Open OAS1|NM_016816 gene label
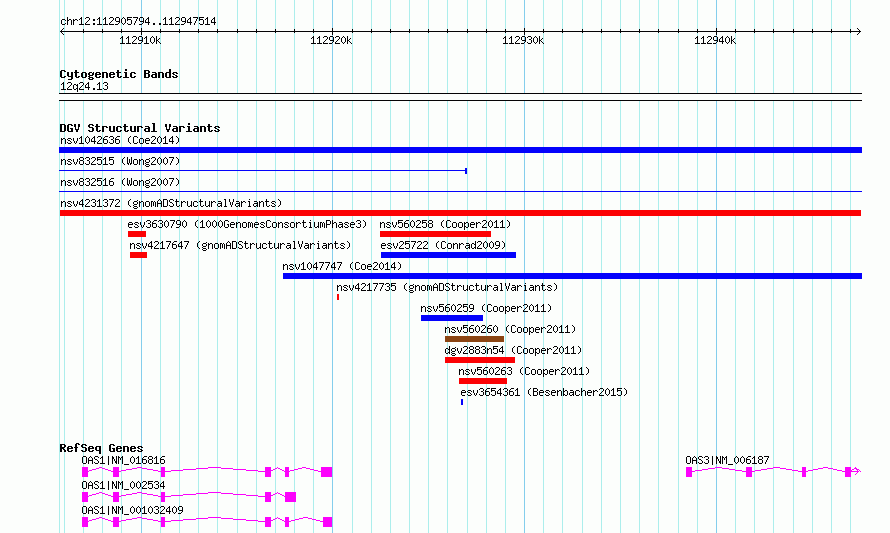 123,460
